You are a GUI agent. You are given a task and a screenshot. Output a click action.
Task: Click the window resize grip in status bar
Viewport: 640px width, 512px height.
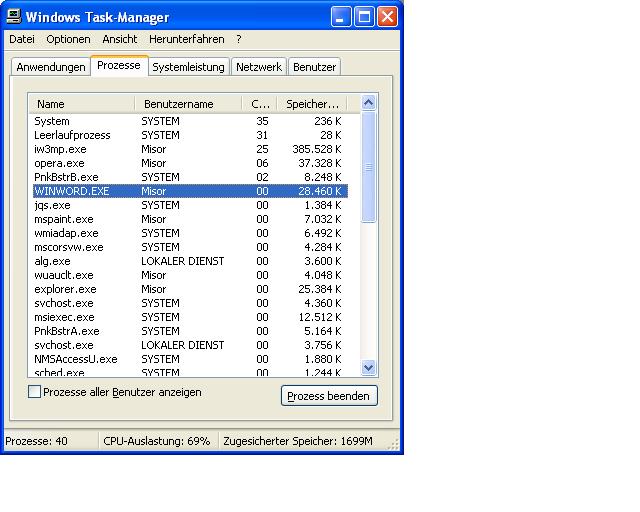pyautogui.click(x=393, y=445)
